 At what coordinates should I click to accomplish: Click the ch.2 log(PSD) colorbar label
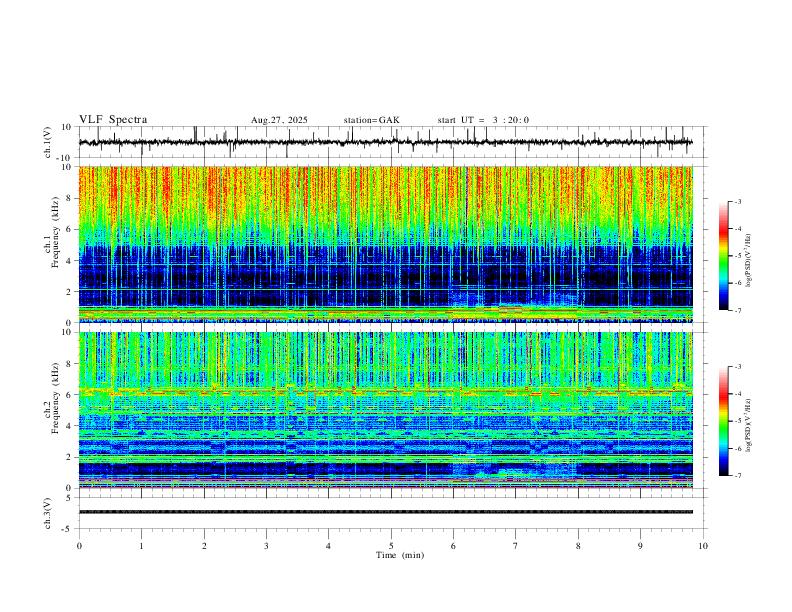pos(749,425)
